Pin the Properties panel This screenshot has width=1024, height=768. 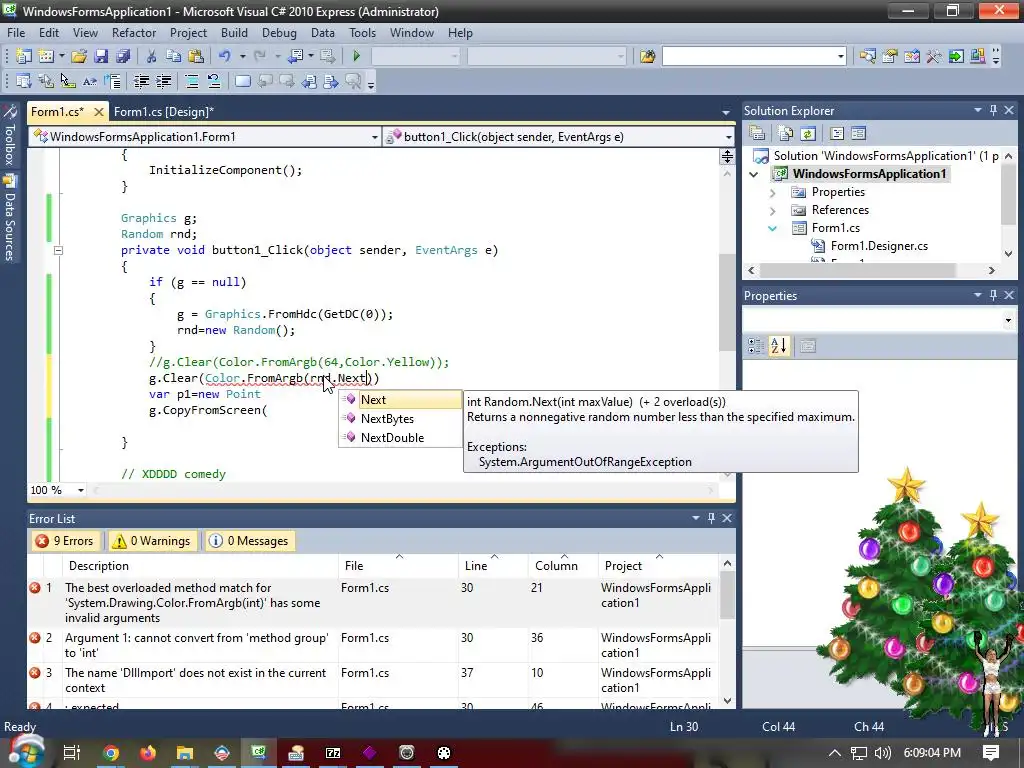pos(993,295)
